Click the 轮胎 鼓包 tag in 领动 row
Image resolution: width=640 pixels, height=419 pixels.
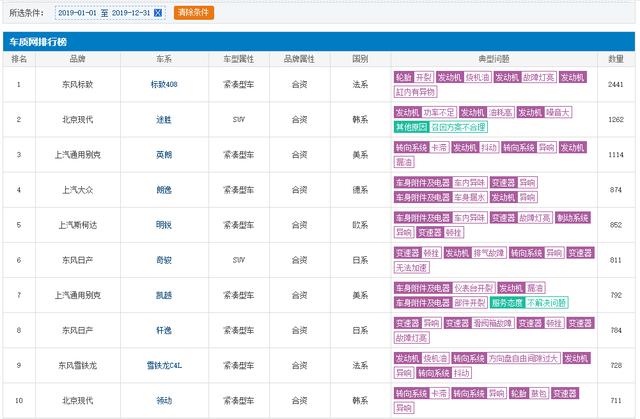pos(529,393)
